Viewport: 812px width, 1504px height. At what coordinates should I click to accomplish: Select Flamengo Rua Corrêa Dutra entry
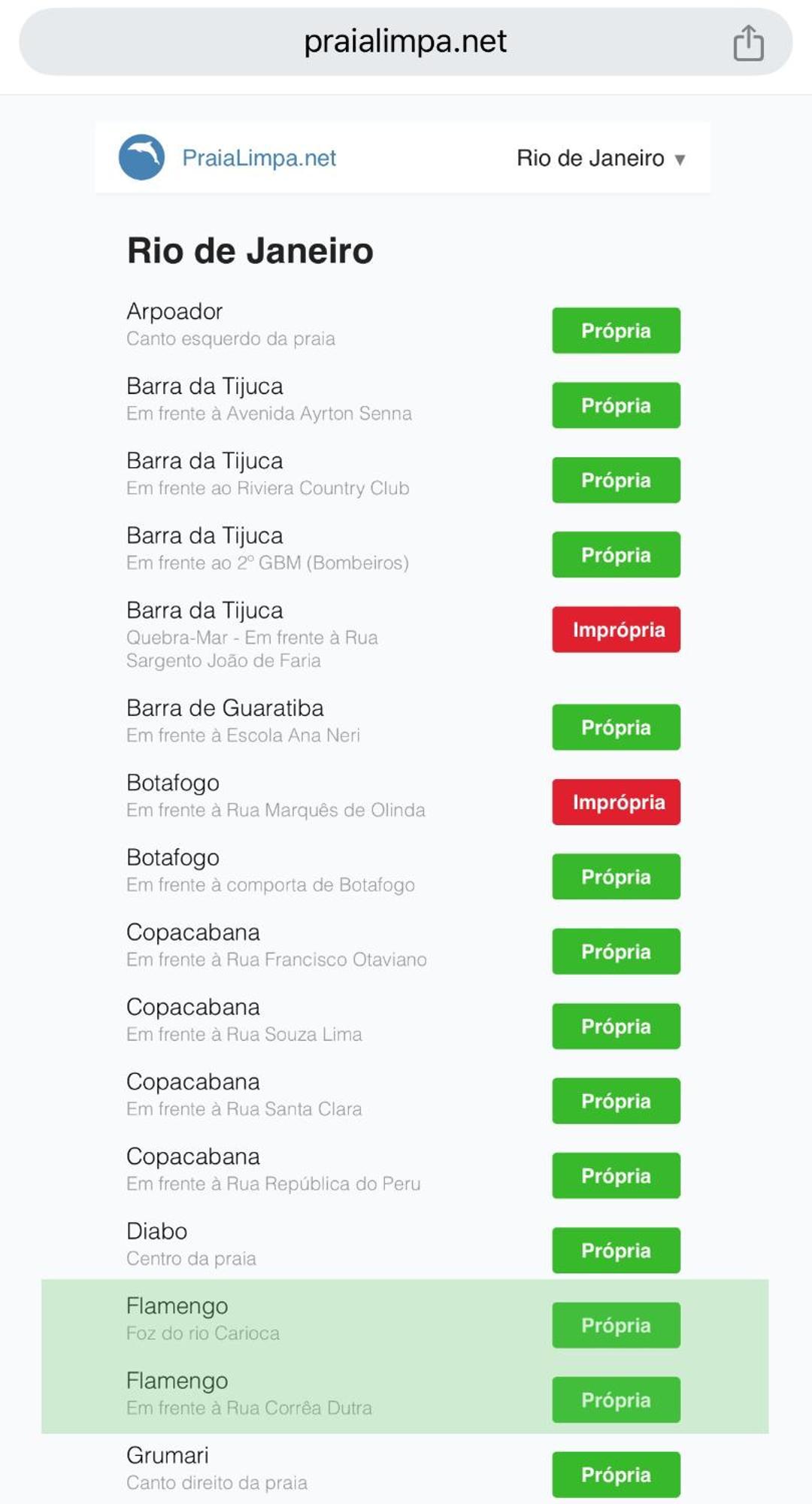tap(404, 1393)
